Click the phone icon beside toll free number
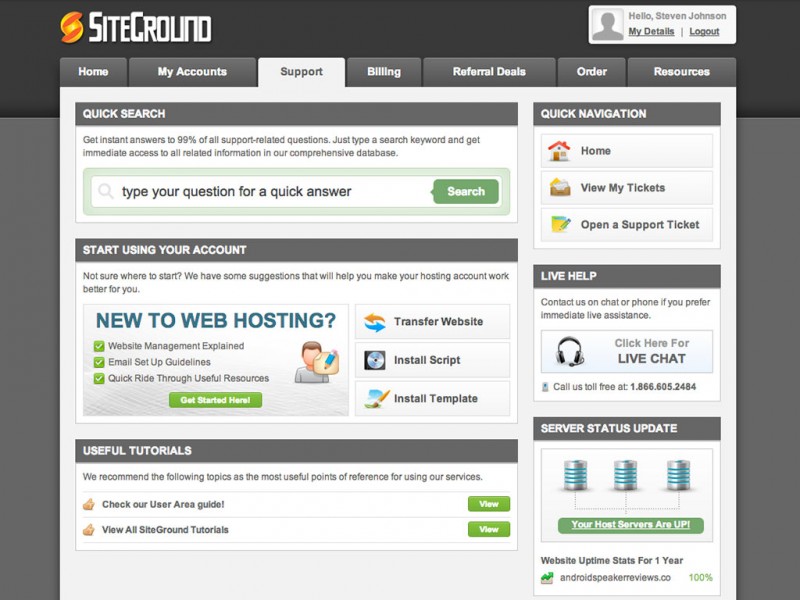Screen dimensions: 800x600 coord(545,387)
